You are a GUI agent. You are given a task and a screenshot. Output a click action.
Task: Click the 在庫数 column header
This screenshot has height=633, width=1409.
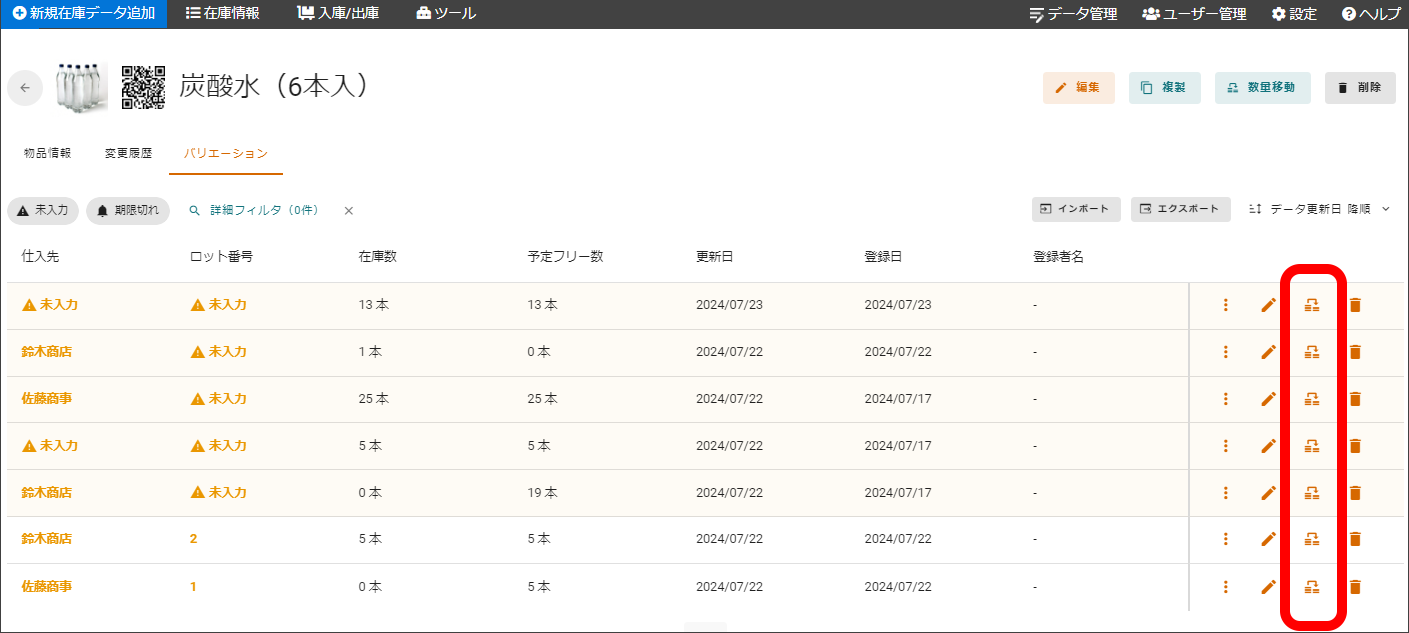point(378,257)
